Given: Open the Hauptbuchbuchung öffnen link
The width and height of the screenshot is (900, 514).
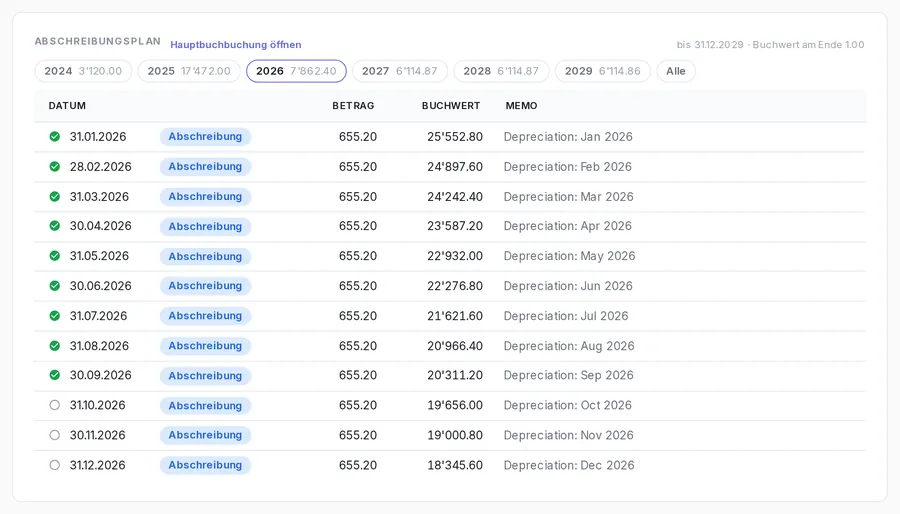Looking at the screenshot, I should point(235,45).
